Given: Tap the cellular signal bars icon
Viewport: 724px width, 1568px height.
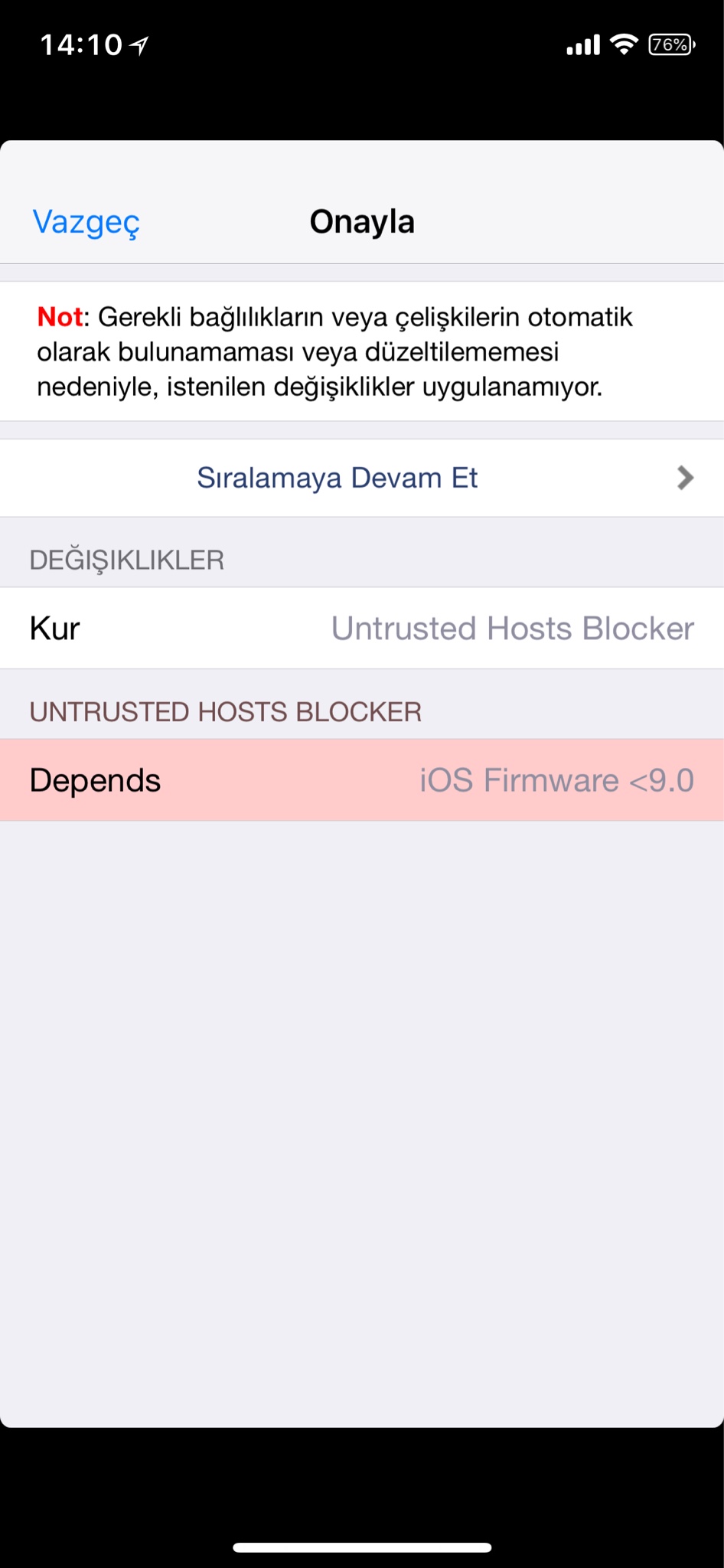Looking at the screenshot, I should [x=582, y=45].
